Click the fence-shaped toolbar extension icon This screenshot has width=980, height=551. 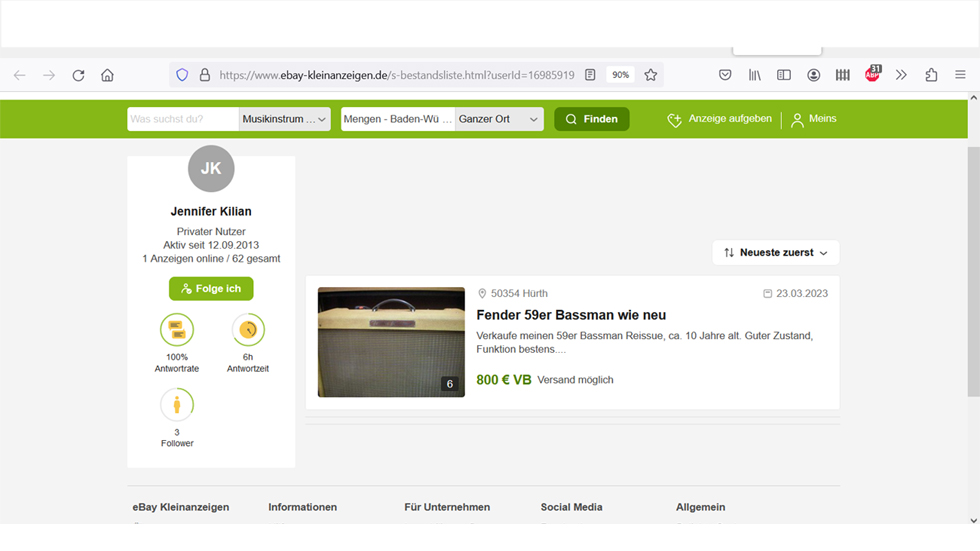842,75
